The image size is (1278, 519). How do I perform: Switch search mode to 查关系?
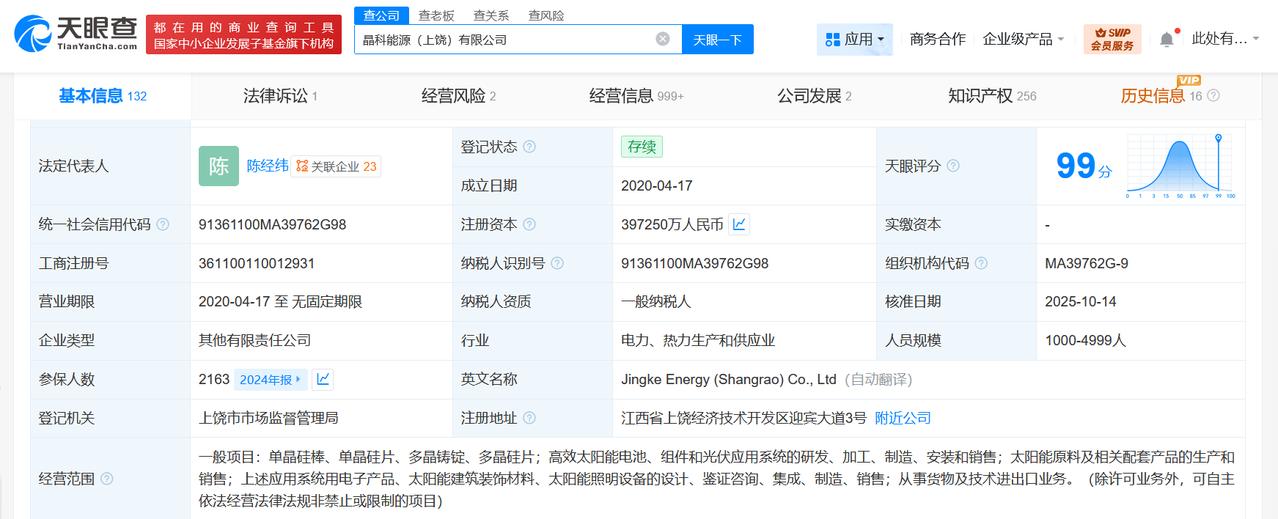click(491, 15)
